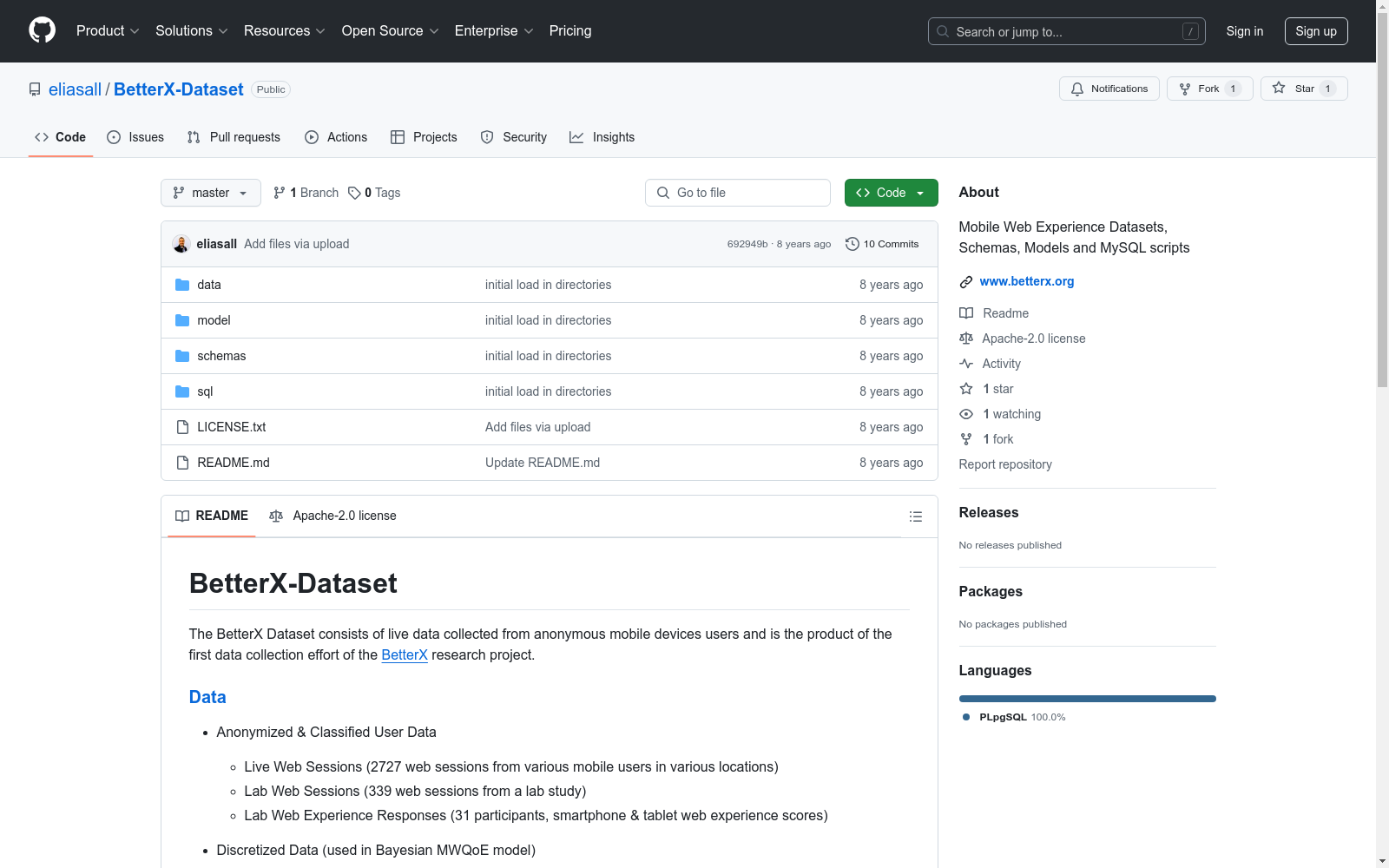
Task: Click the Fork icon in the Fork button
Action: click(1185, 89)
